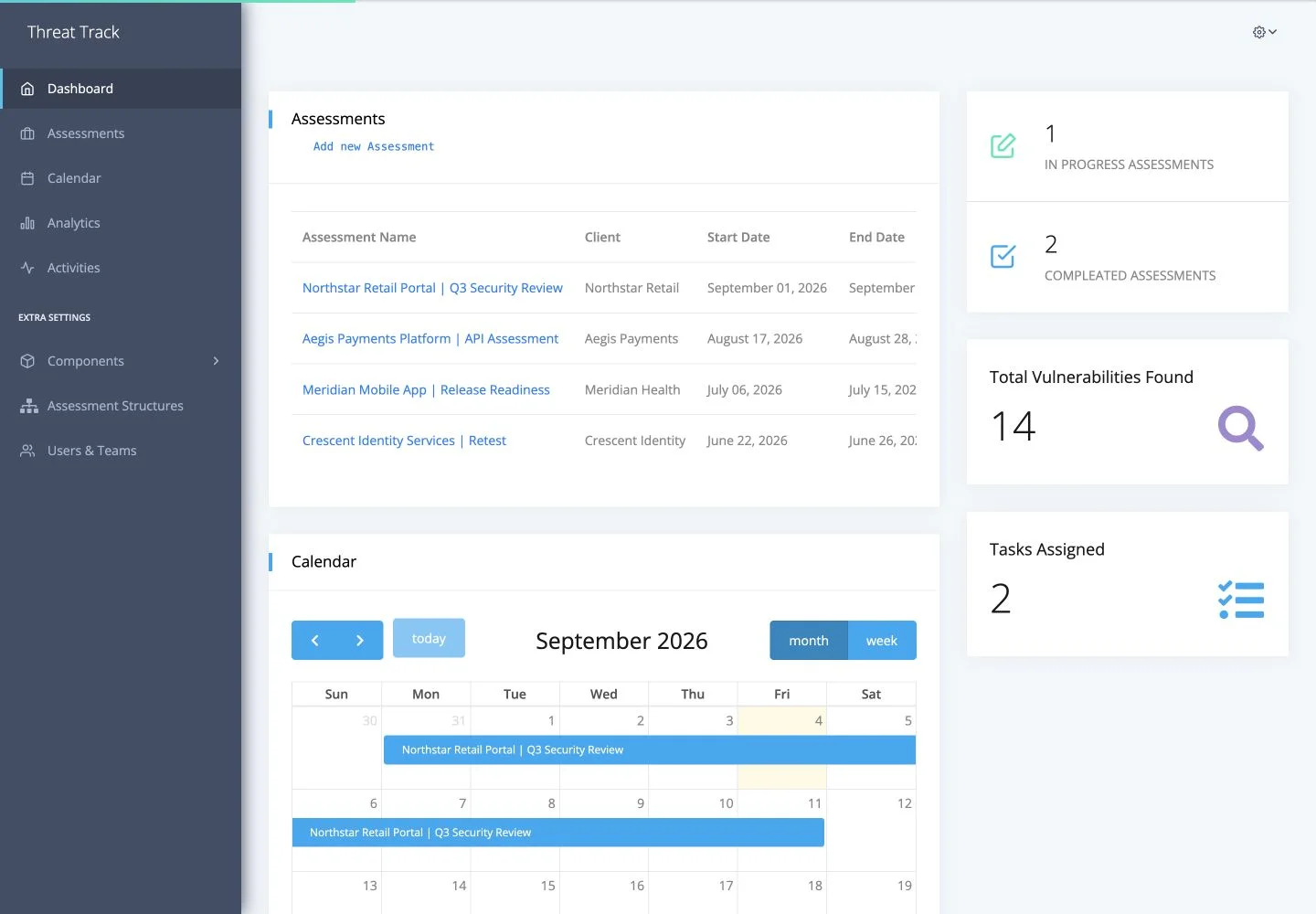The image size is (1316, 914).
Task: Go to next month in calendar
Action: 360,641
